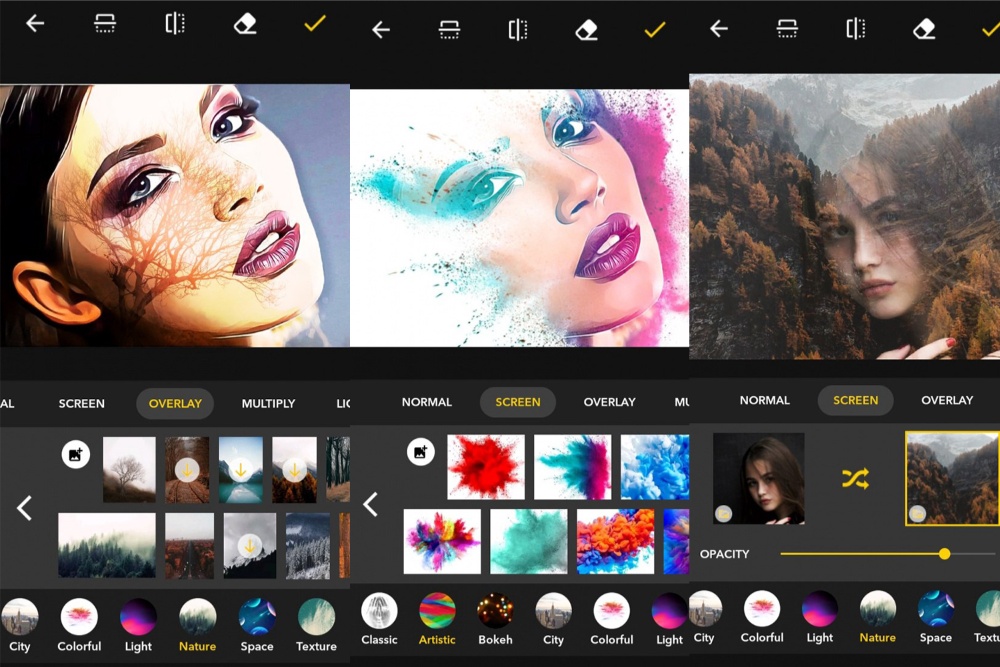Switch to the SCREEN blend mode tab
This screenshot has width=1000, height=667.
pyautogui.click(x=517, y=402)
